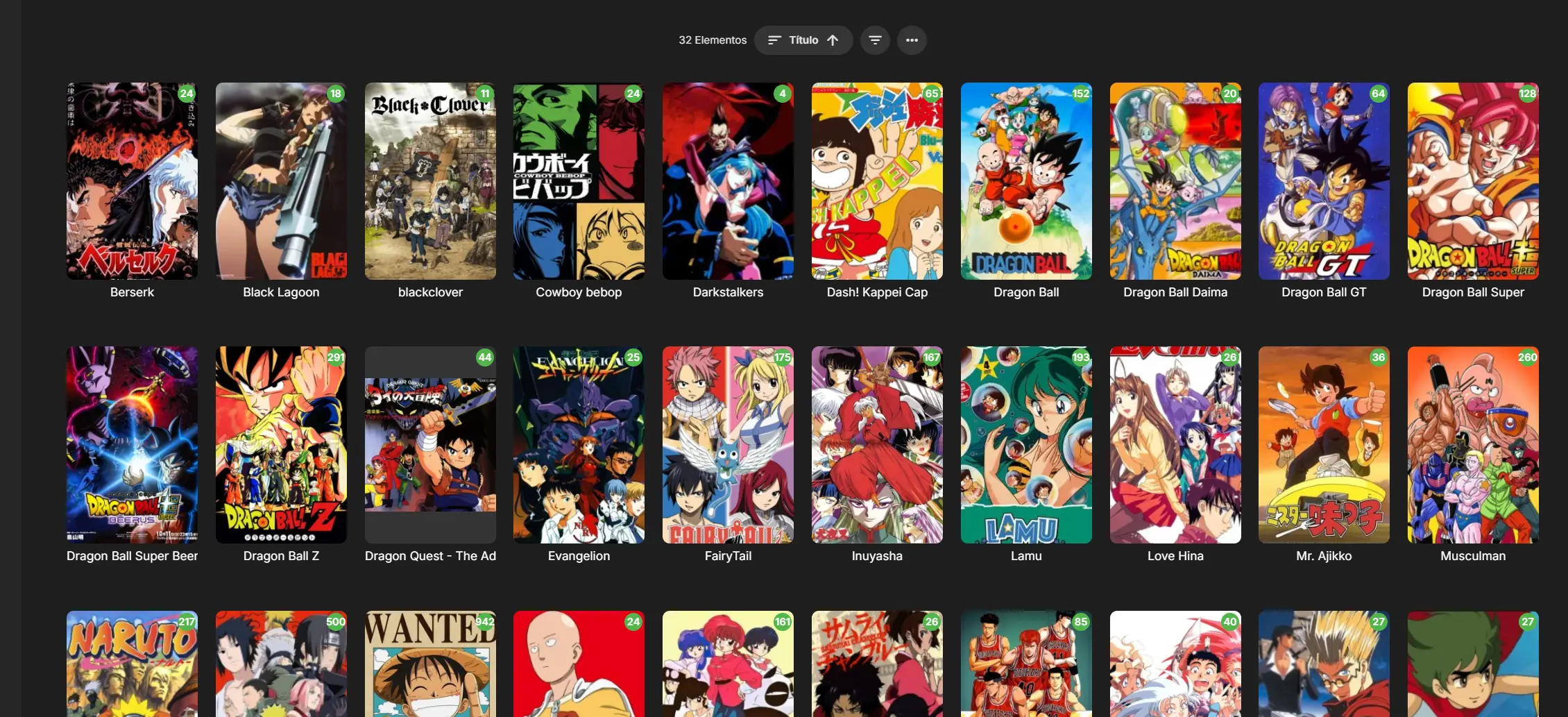The height and width of the screenshot is (717, 1568).
Task: Open the Love Hina poster
Action: (1175, 445)
